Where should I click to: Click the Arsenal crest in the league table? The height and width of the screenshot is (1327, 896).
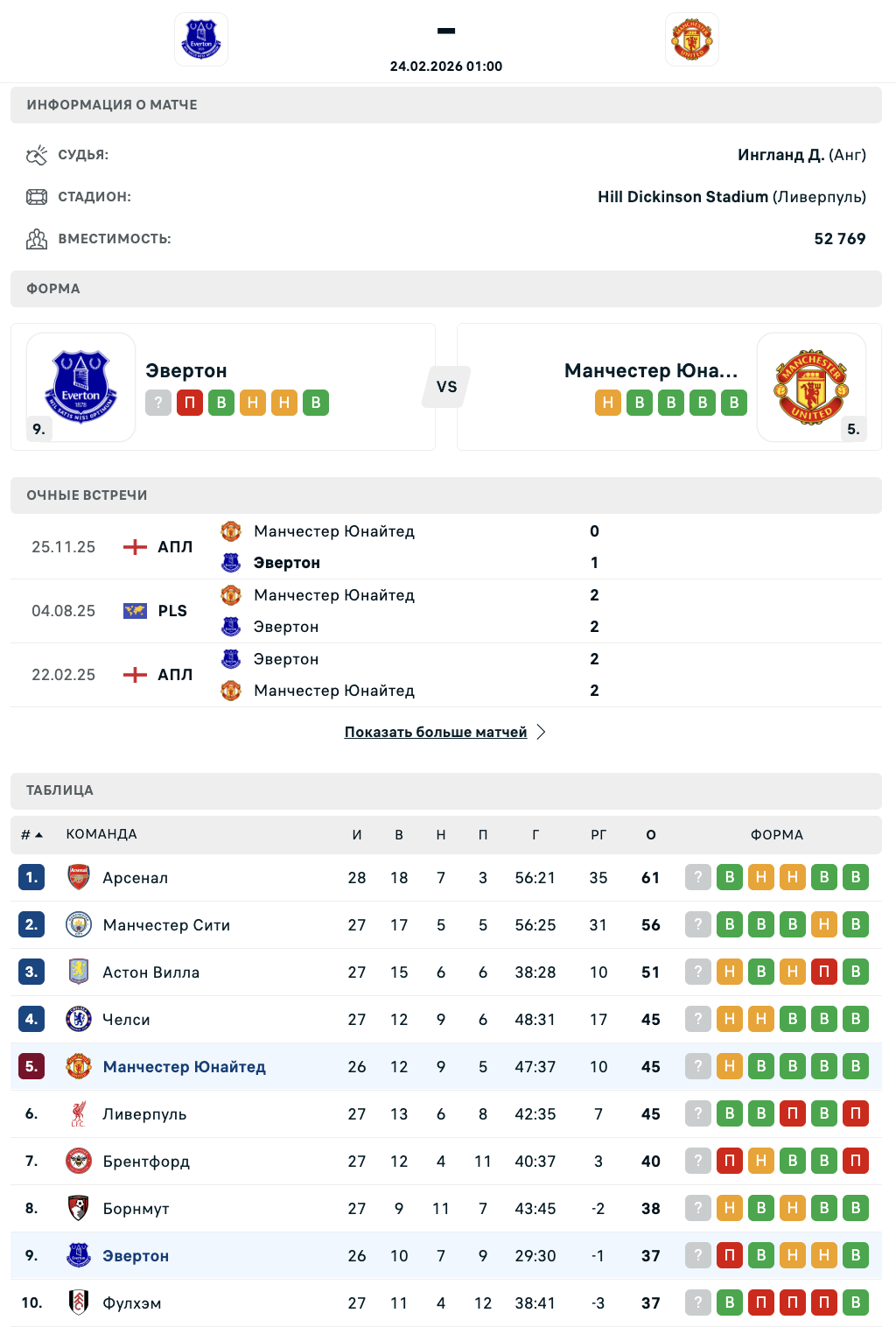click(79, 877)
